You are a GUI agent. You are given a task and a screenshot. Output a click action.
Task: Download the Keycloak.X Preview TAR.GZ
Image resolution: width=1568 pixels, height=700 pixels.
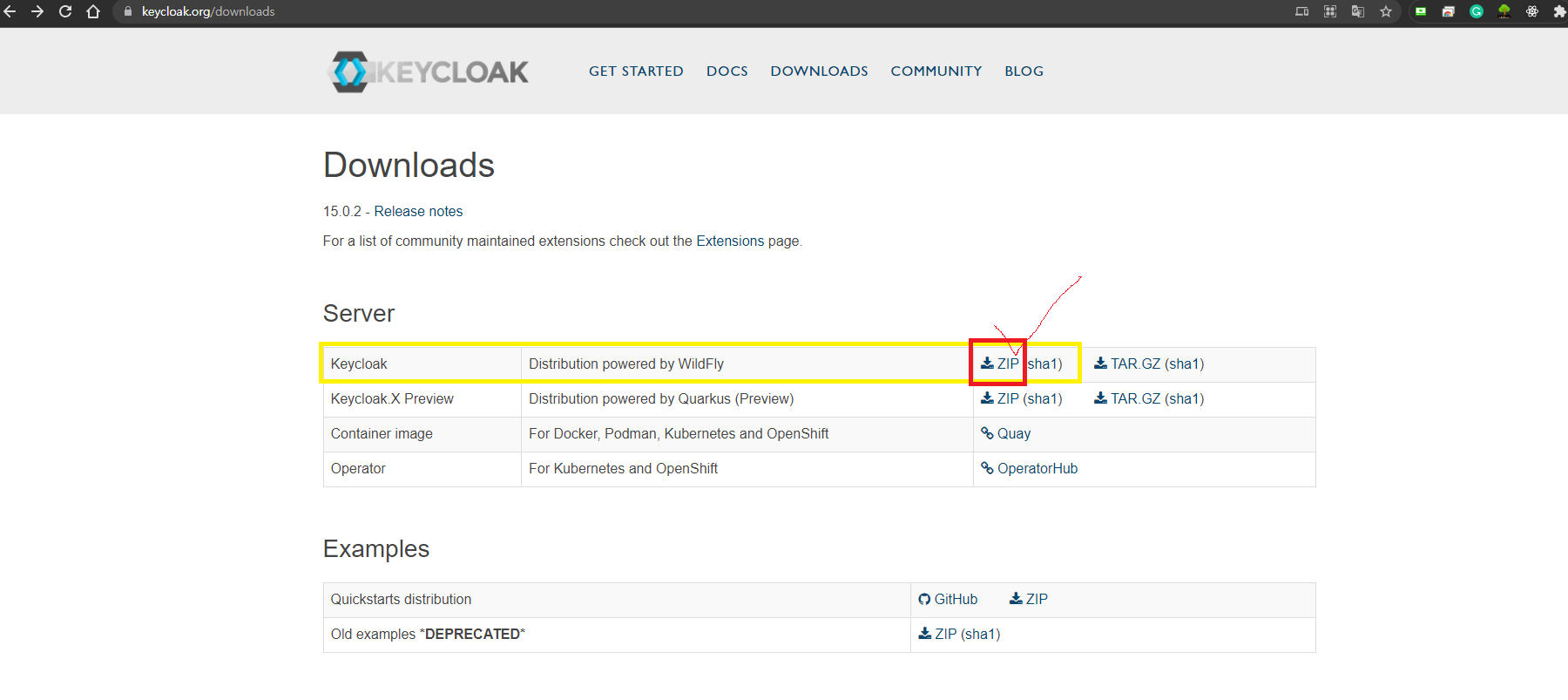tap(1127, 398)
